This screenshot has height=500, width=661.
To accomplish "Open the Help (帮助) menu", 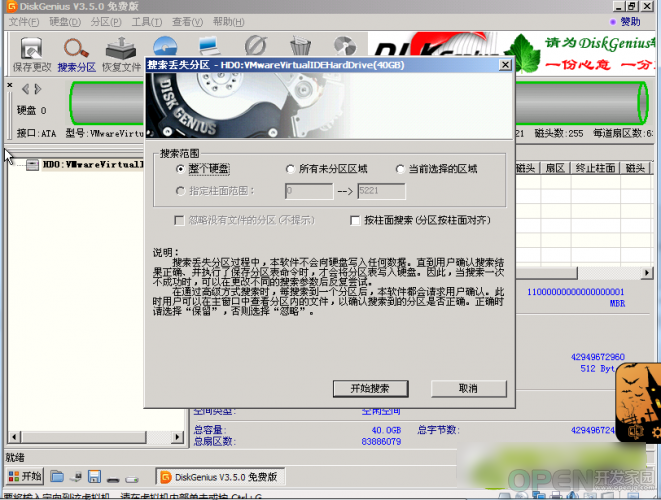I will [228, 22].
